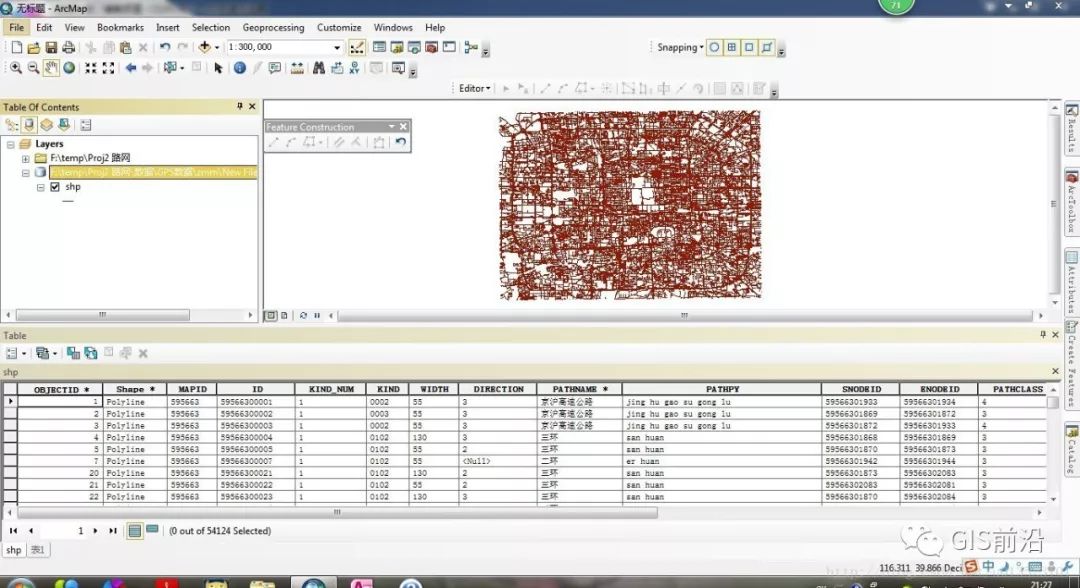Open the map scale dropdown
The width and height of the screenshot is (1080, 588).
337,48
